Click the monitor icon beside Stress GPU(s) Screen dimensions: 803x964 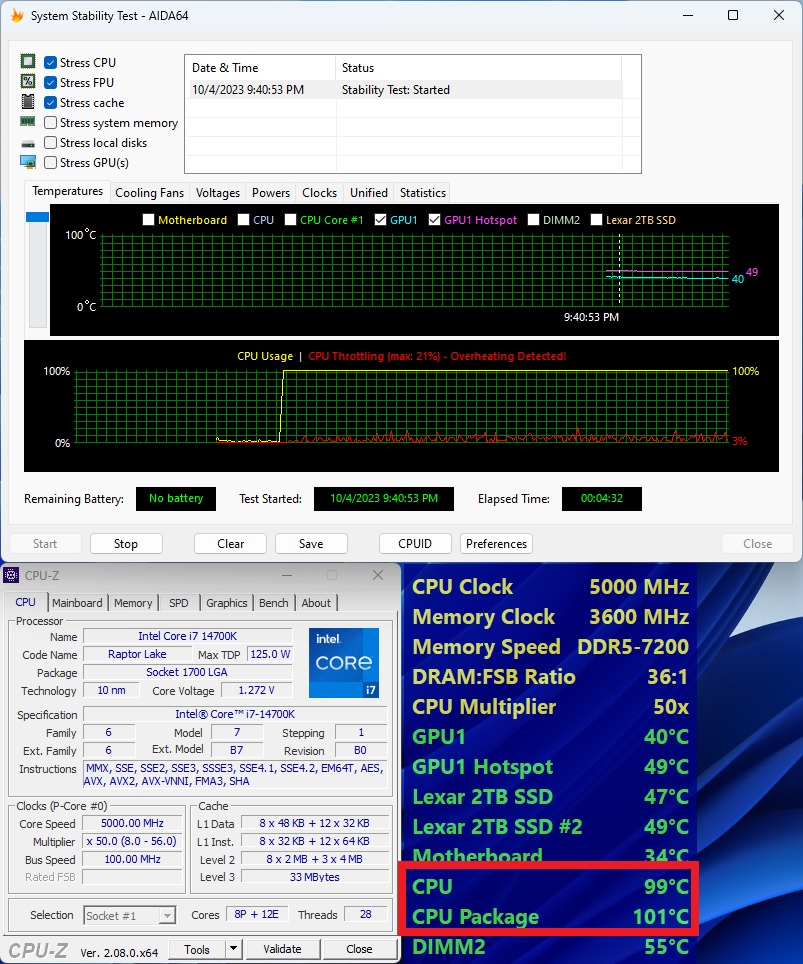pyautogui.click(x=28, y=162)
